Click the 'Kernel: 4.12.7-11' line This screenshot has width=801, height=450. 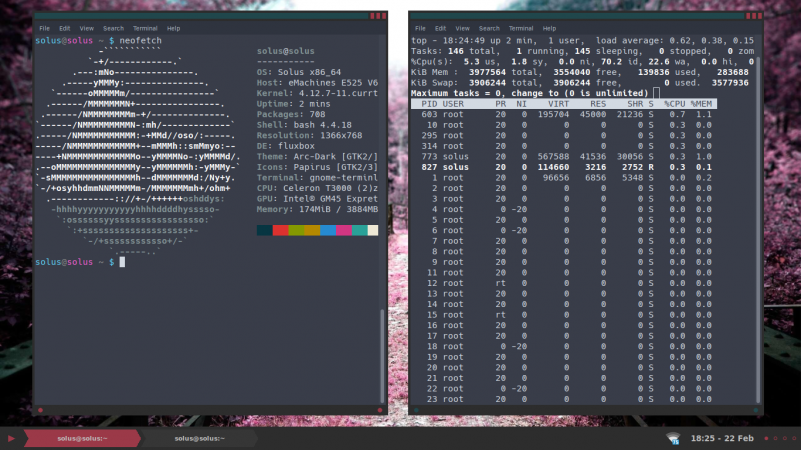pos(317,93)
